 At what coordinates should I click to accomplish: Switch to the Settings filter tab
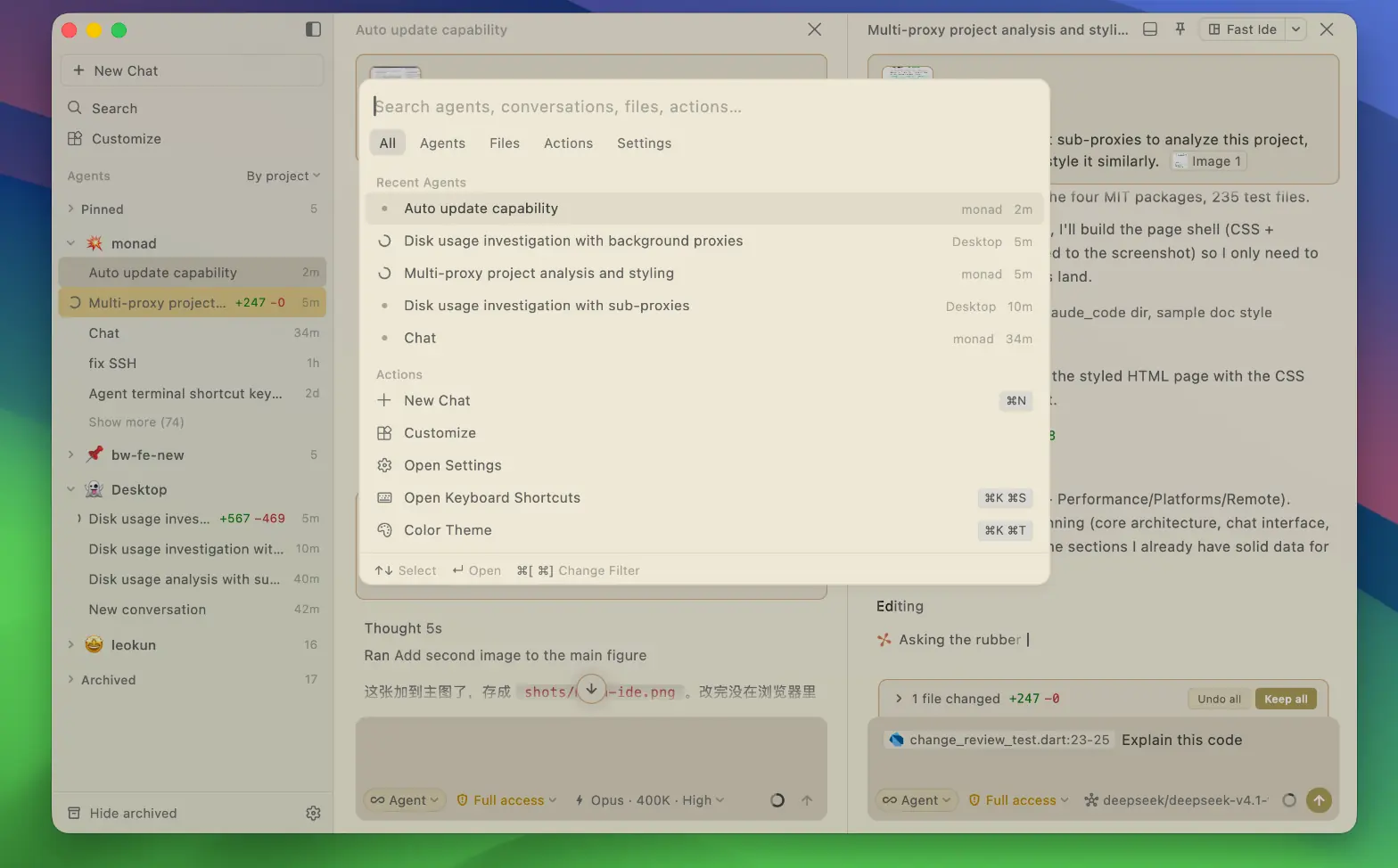coord(644,143)
